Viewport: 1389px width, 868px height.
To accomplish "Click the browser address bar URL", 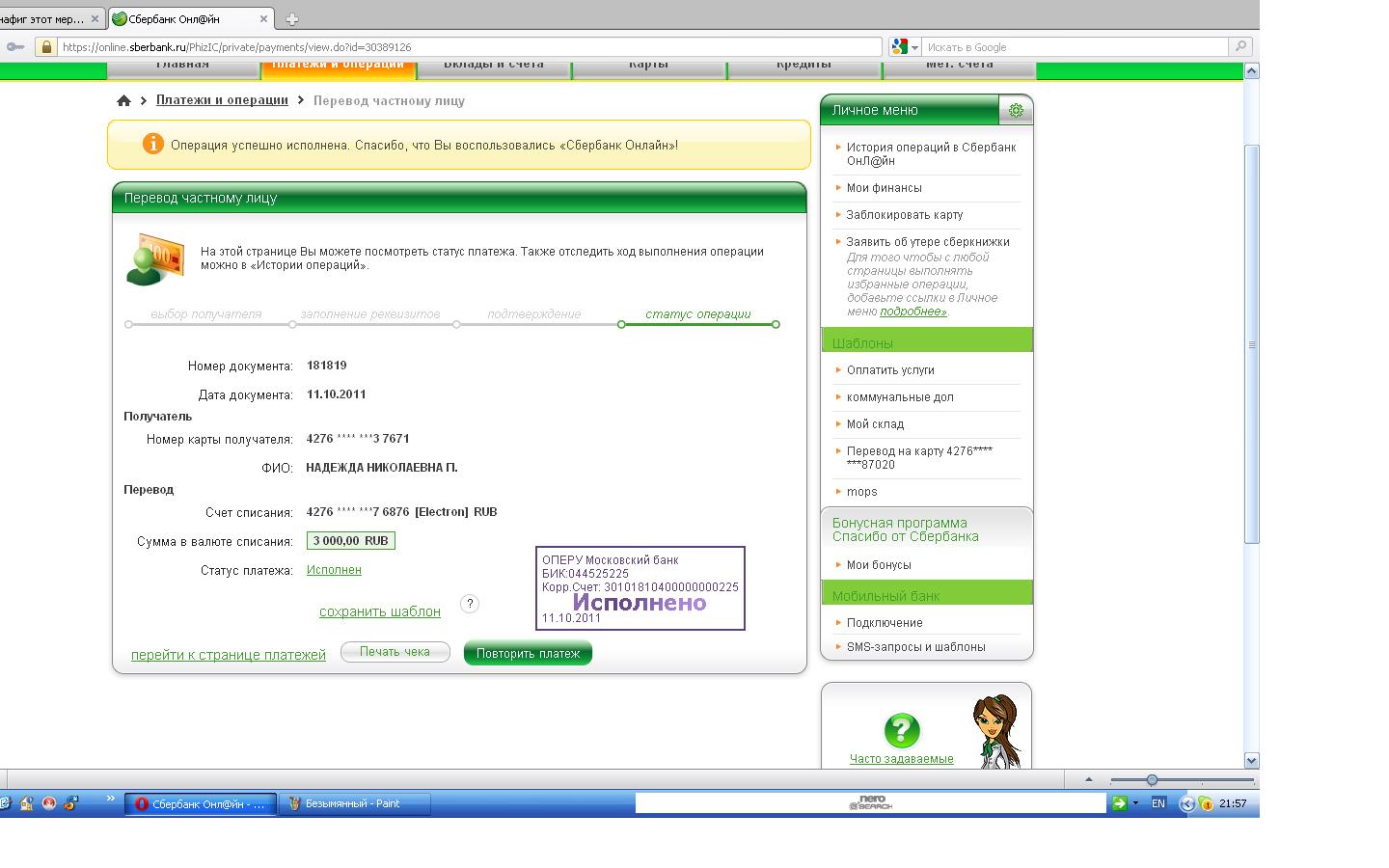I will point(469,46).
